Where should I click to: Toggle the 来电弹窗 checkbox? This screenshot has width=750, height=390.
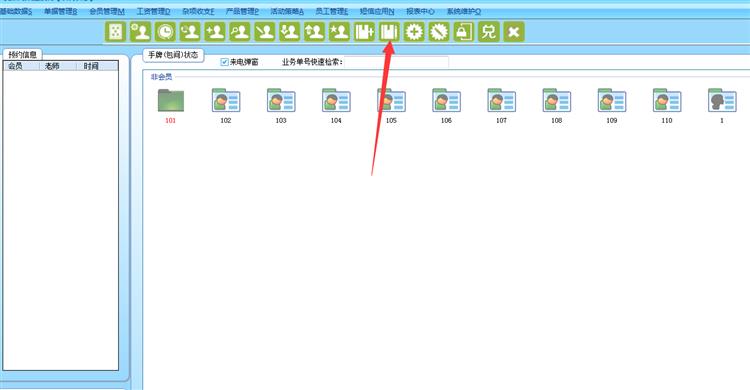[224, 62]
